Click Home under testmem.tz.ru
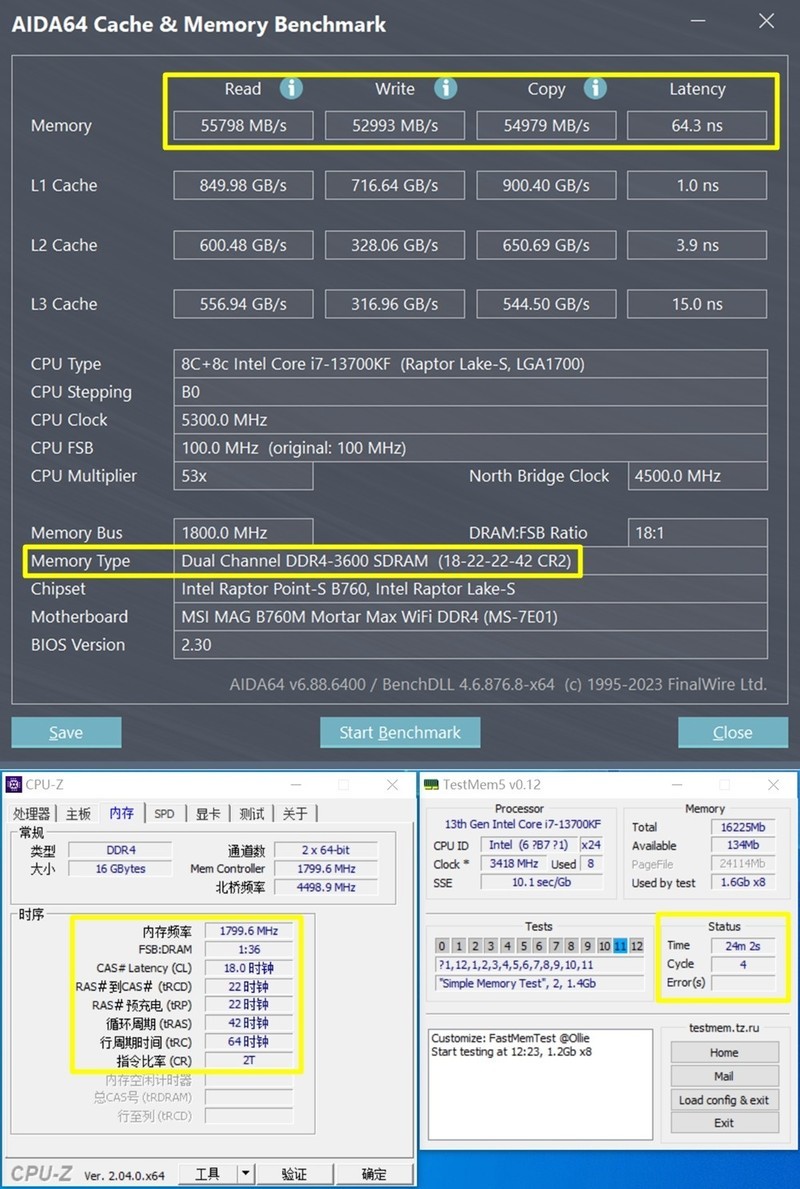This screenshot has width=800, height=1189. (x=723, y=1052)
